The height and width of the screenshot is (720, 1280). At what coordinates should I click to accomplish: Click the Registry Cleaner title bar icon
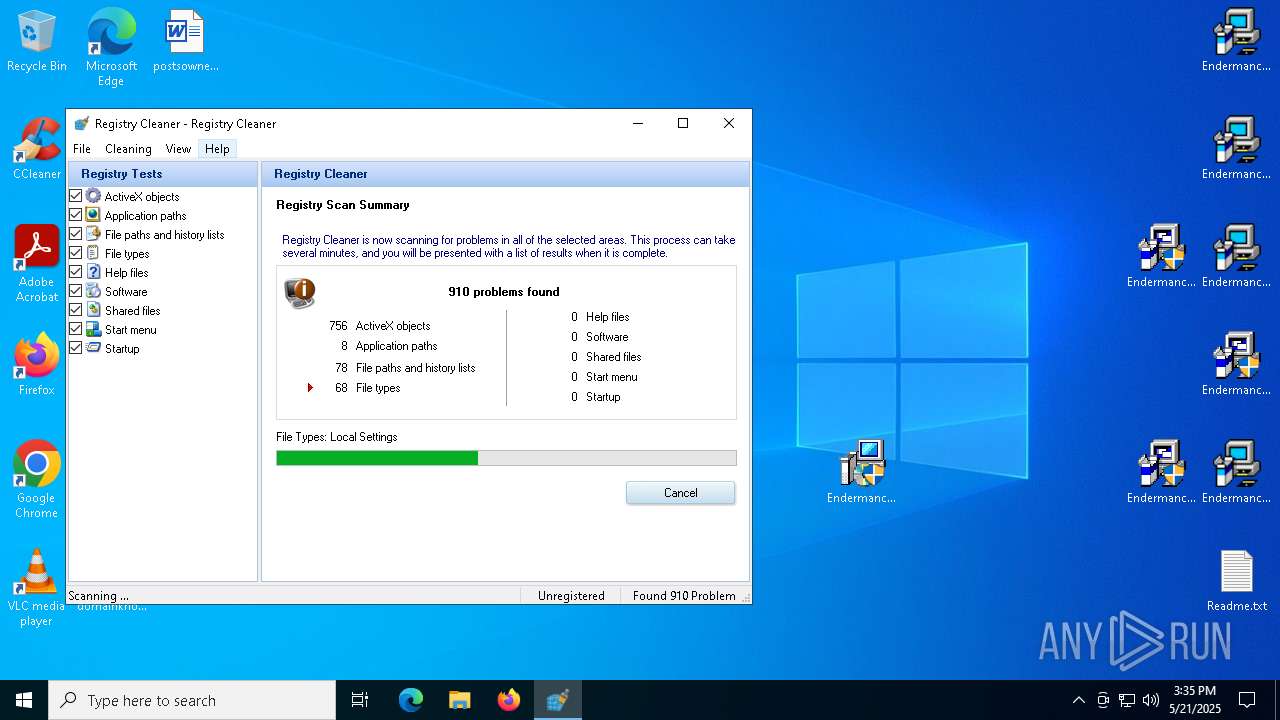tap(82, 124)
